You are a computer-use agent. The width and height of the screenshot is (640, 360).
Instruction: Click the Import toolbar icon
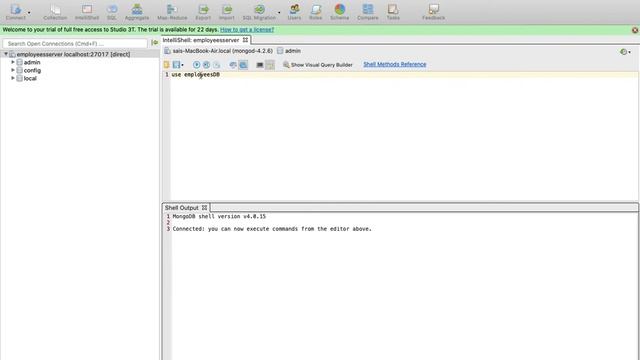pyautogui.click(x=227, y=11)
